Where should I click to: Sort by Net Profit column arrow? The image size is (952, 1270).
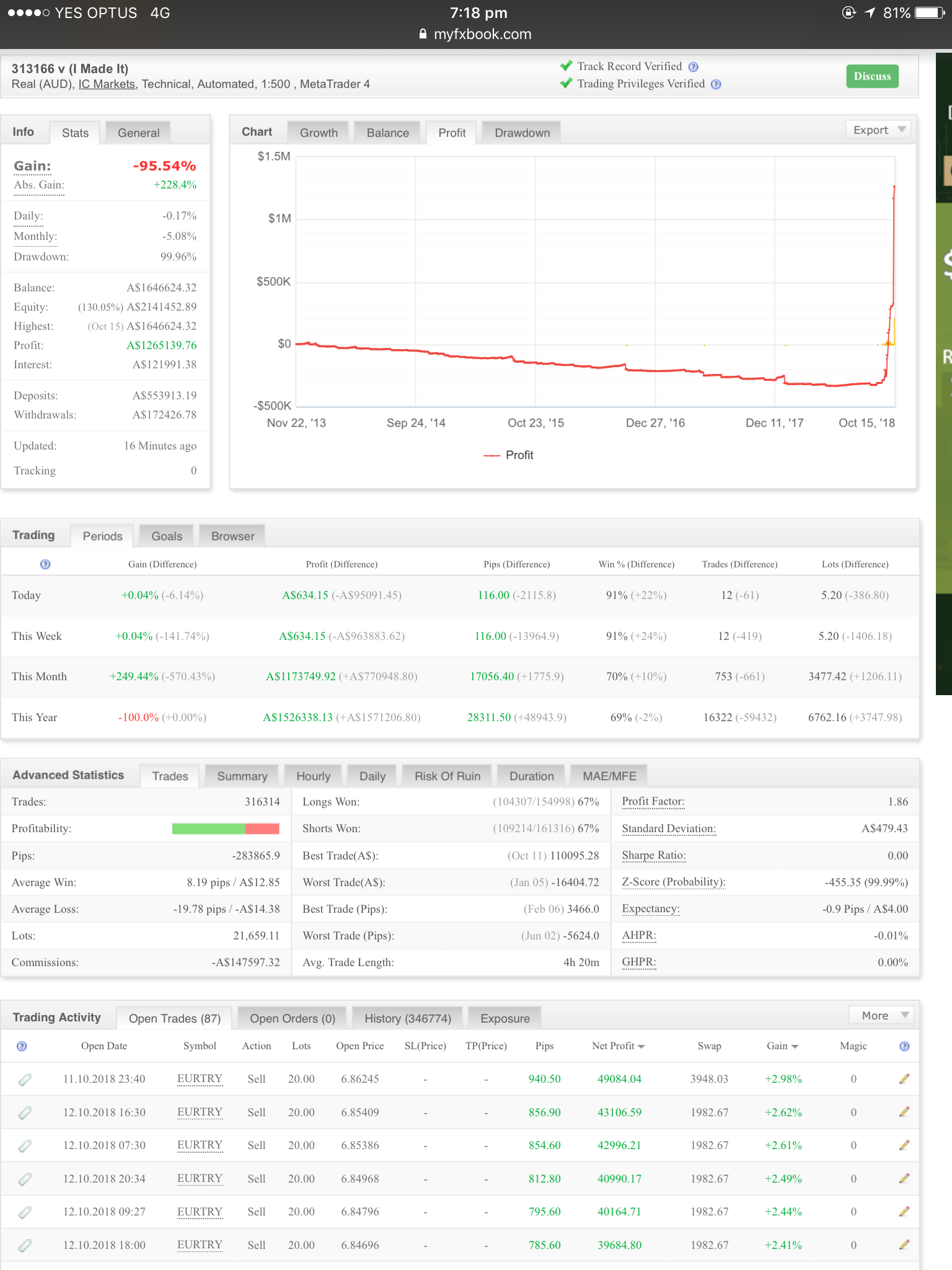641,1047
